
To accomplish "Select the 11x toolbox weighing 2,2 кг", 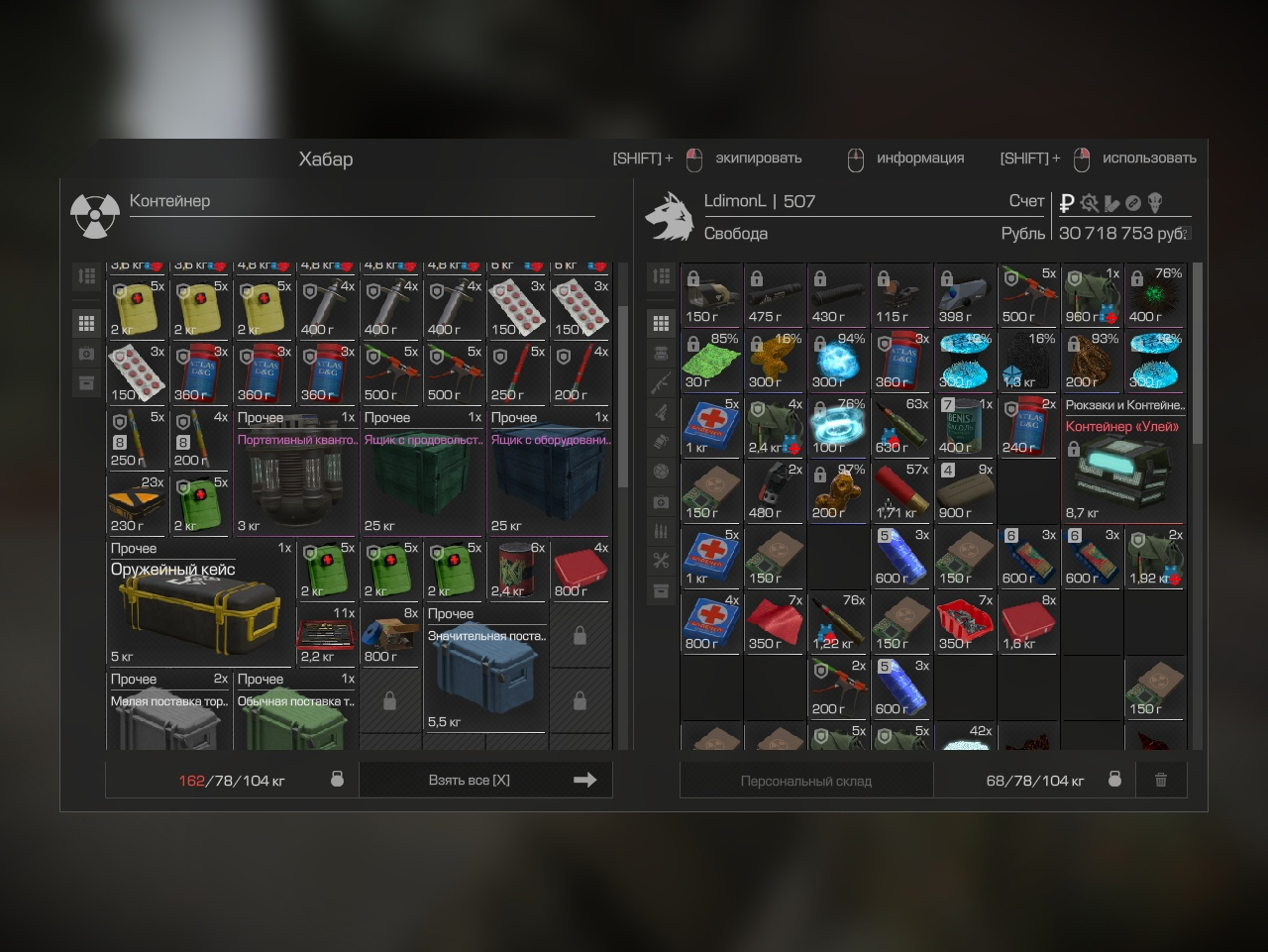I will (x=327, y=635).
